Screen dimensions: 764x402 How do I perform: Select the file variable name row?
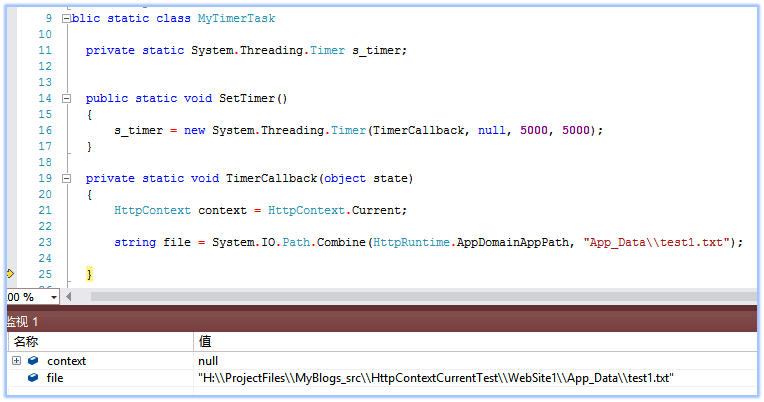click(55, 378)
